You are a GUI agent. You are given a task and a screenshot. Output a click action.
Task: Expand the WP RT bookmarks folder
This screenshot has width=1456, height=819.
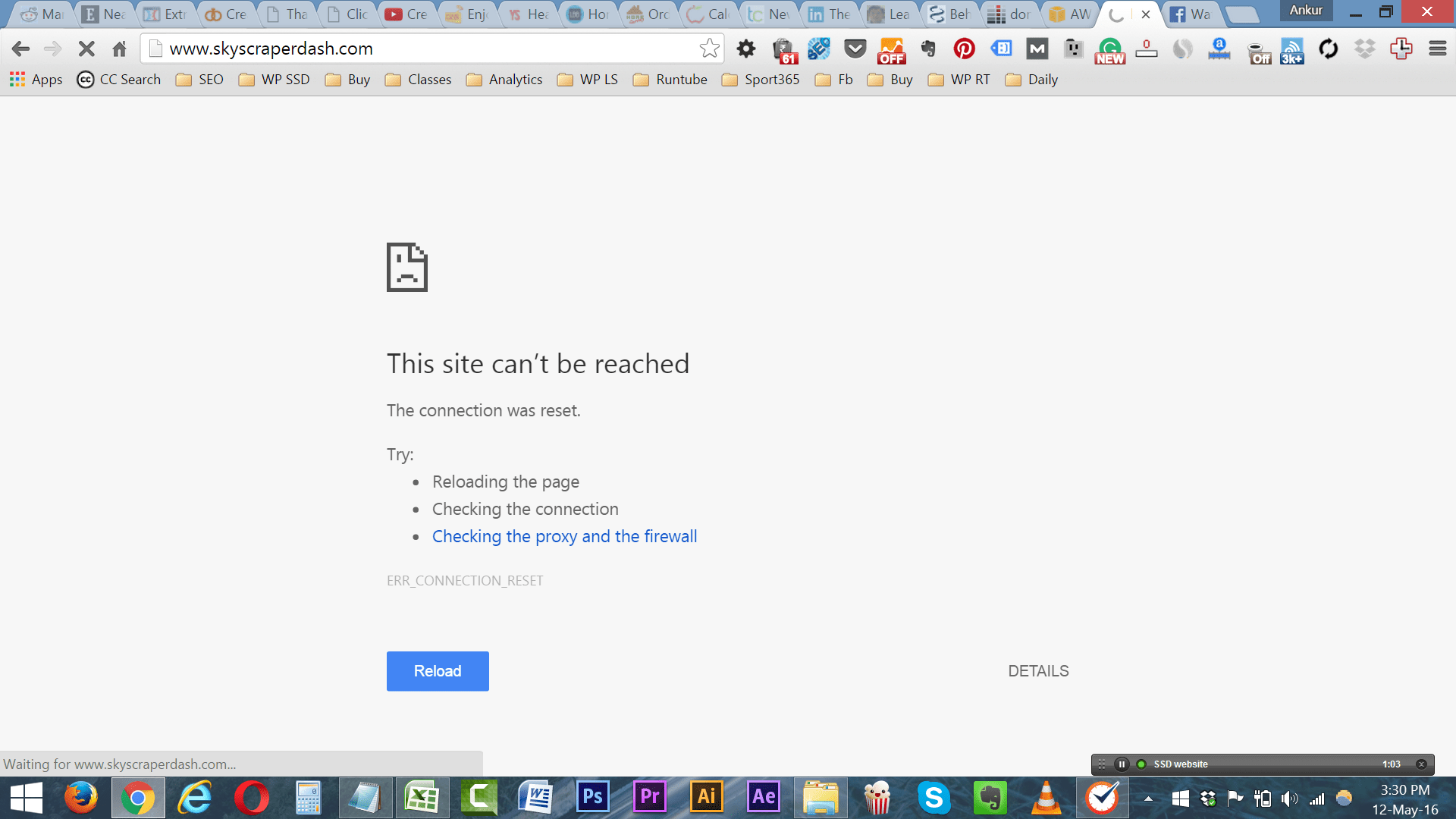point(959,80)
